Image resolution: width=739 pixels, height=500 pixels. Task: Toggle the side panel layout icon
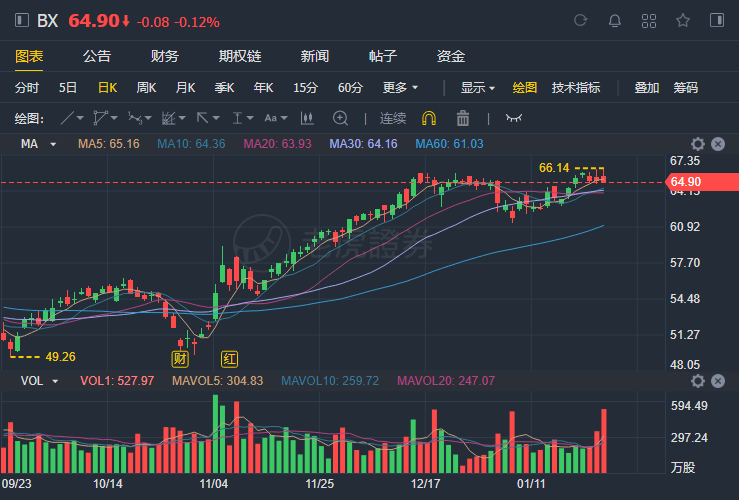point(717,20)
